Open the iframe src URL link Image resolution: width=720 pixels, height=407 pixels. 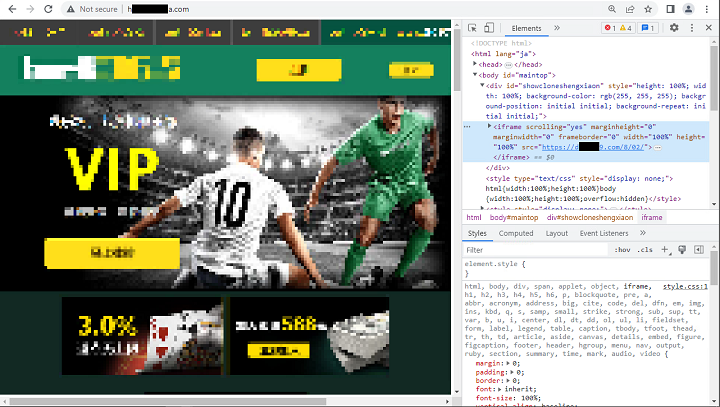coord(593,147)
